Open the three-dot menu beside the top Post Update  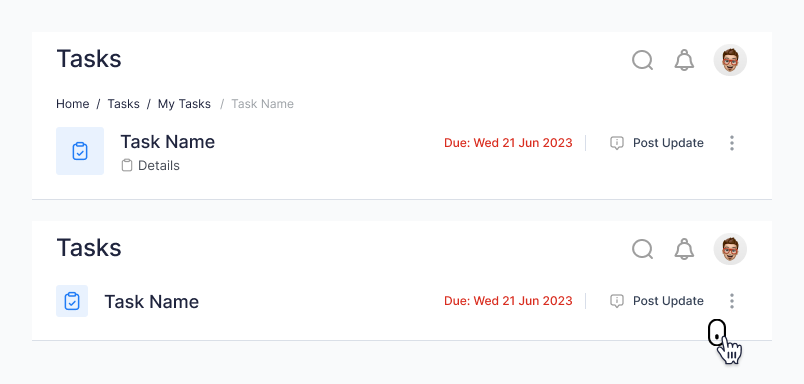[732, 143]
